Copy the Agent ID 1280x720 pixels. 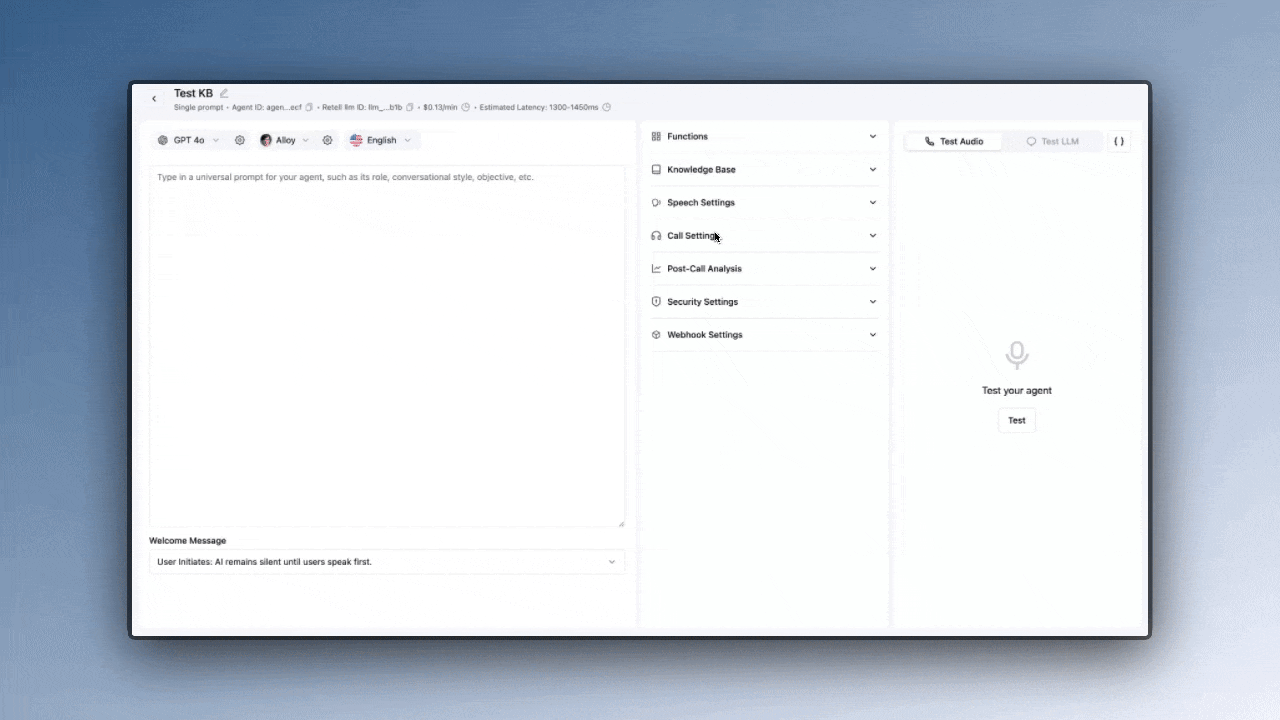pyautogui.click(x=309, y=107)
